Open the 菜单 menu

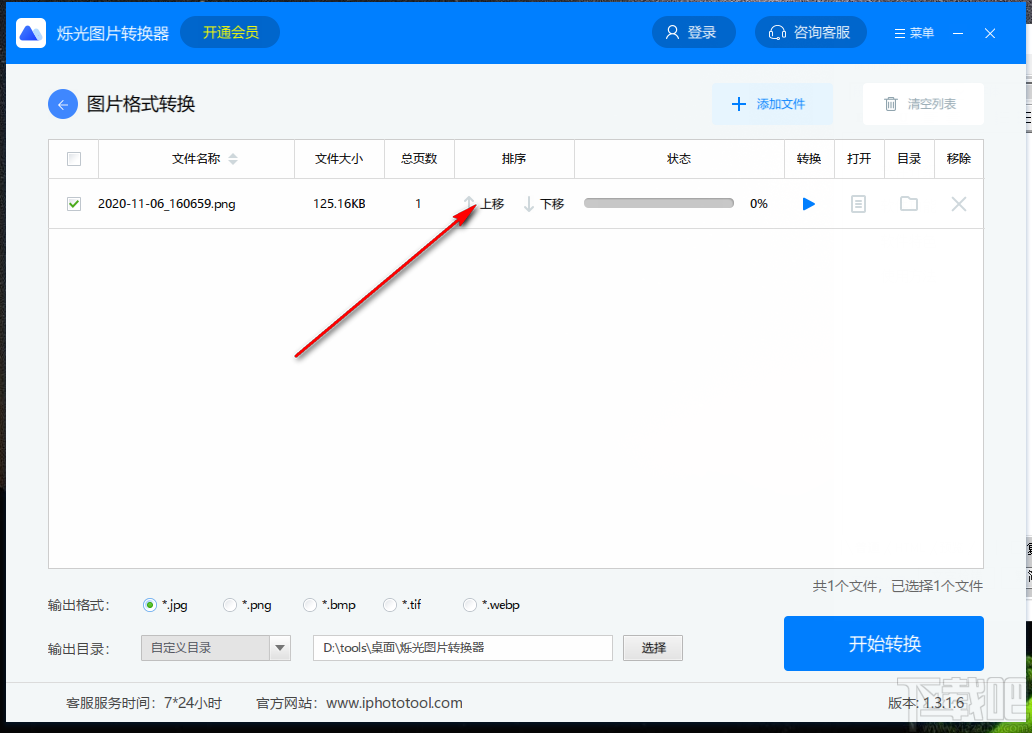coord(912,31)
